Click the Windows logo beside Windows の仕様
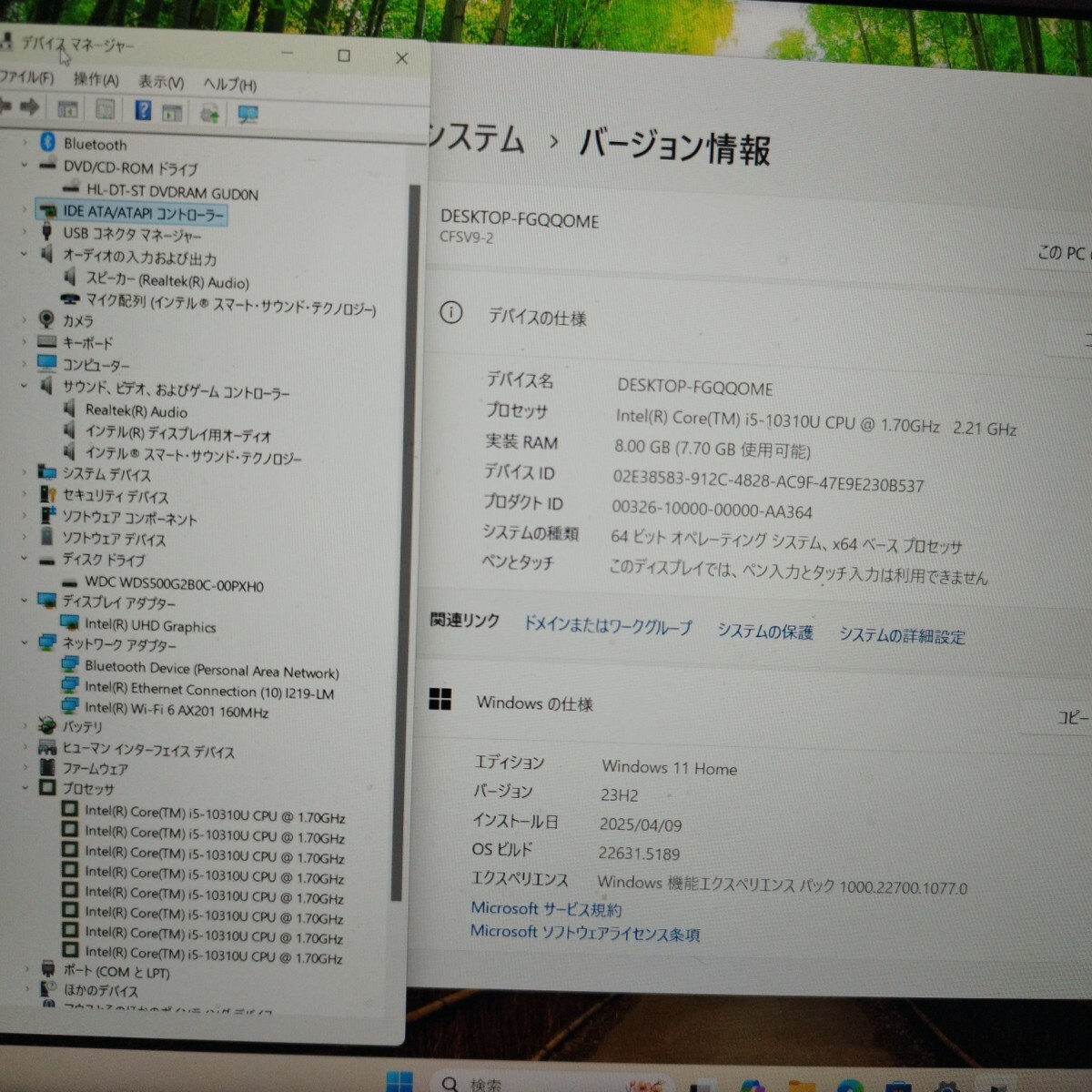 point(440,699)
